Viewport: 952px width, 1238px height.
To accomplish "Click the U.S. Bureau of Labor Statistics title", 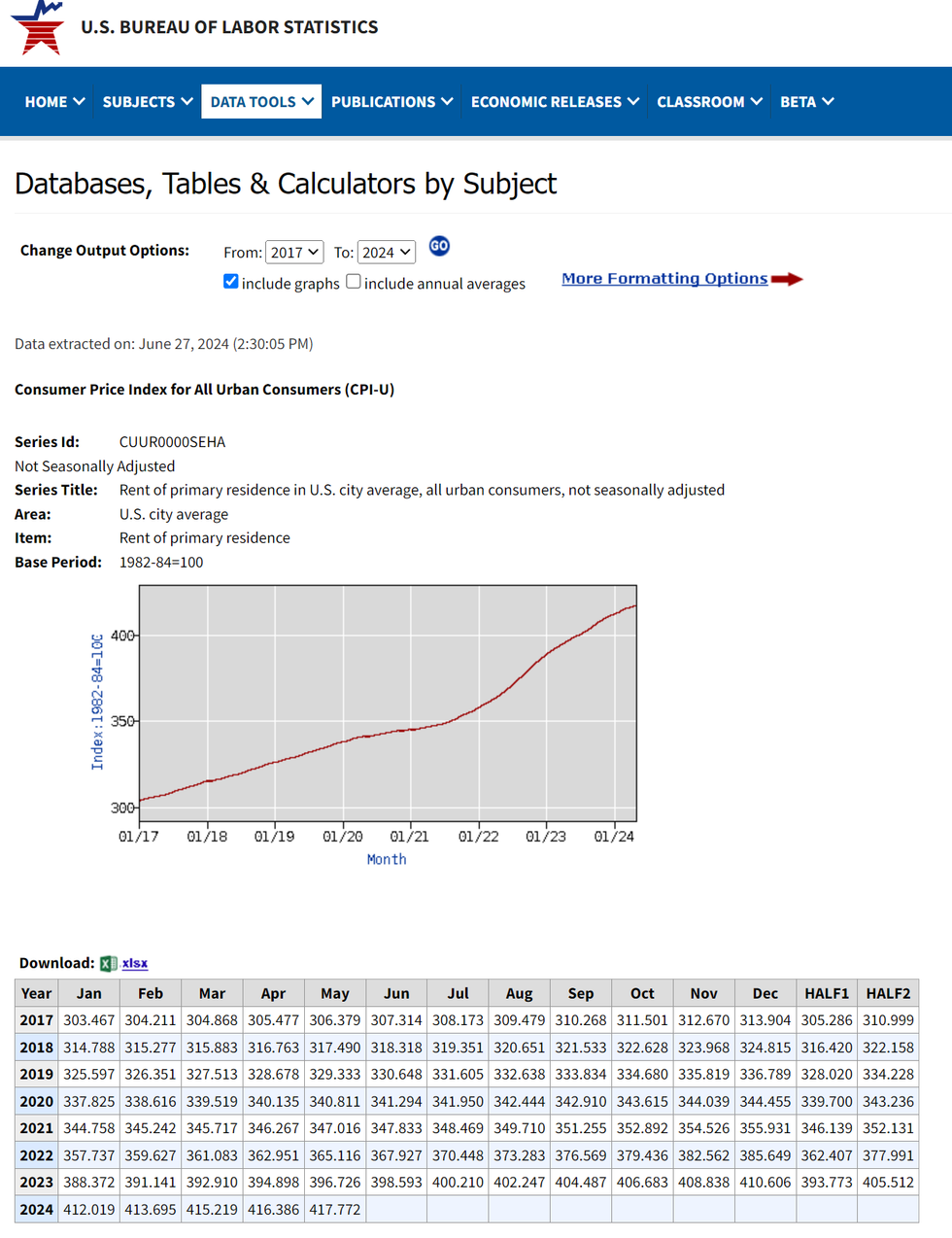I will [x=229, y=27].
